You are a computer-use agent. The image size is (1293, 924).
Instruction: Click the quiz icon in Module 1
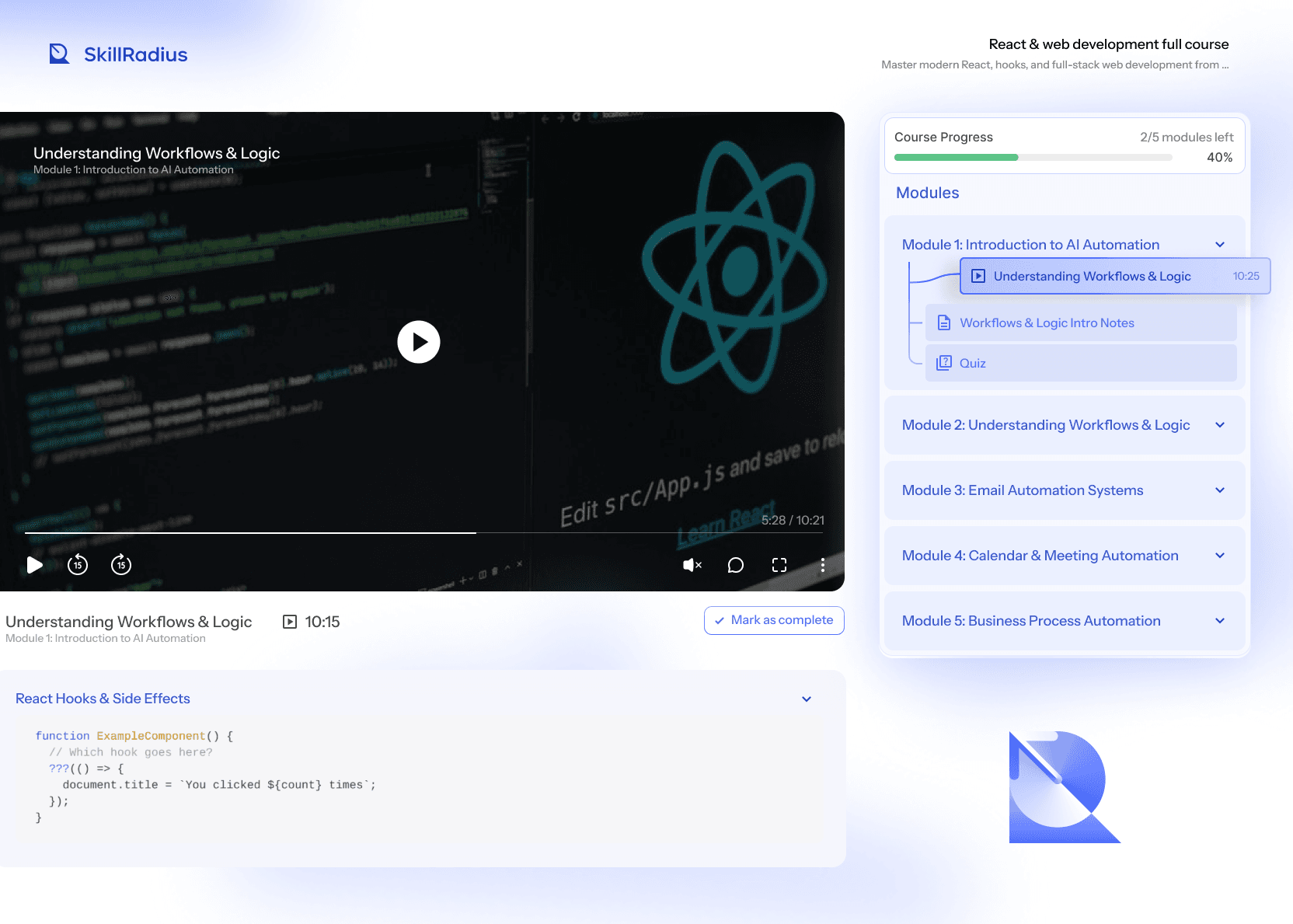point(944,363)
